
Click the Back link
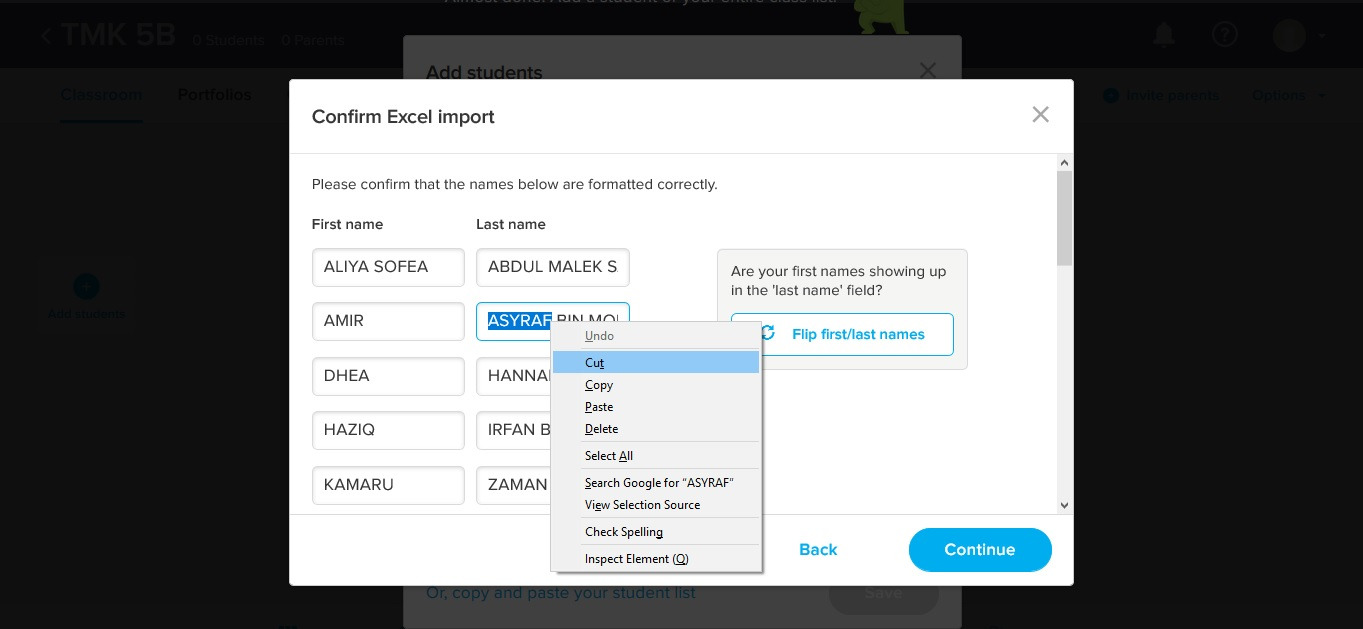pyautogui.click(x=818, y=550)
